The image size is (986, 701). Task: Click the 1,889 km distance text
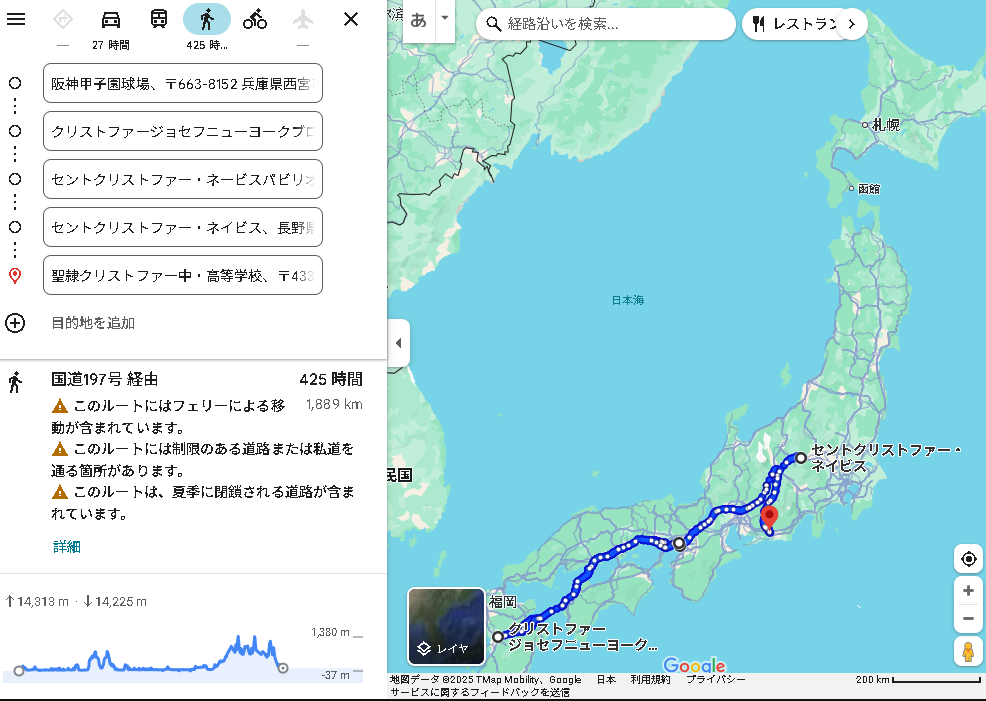tap(334, 404)
